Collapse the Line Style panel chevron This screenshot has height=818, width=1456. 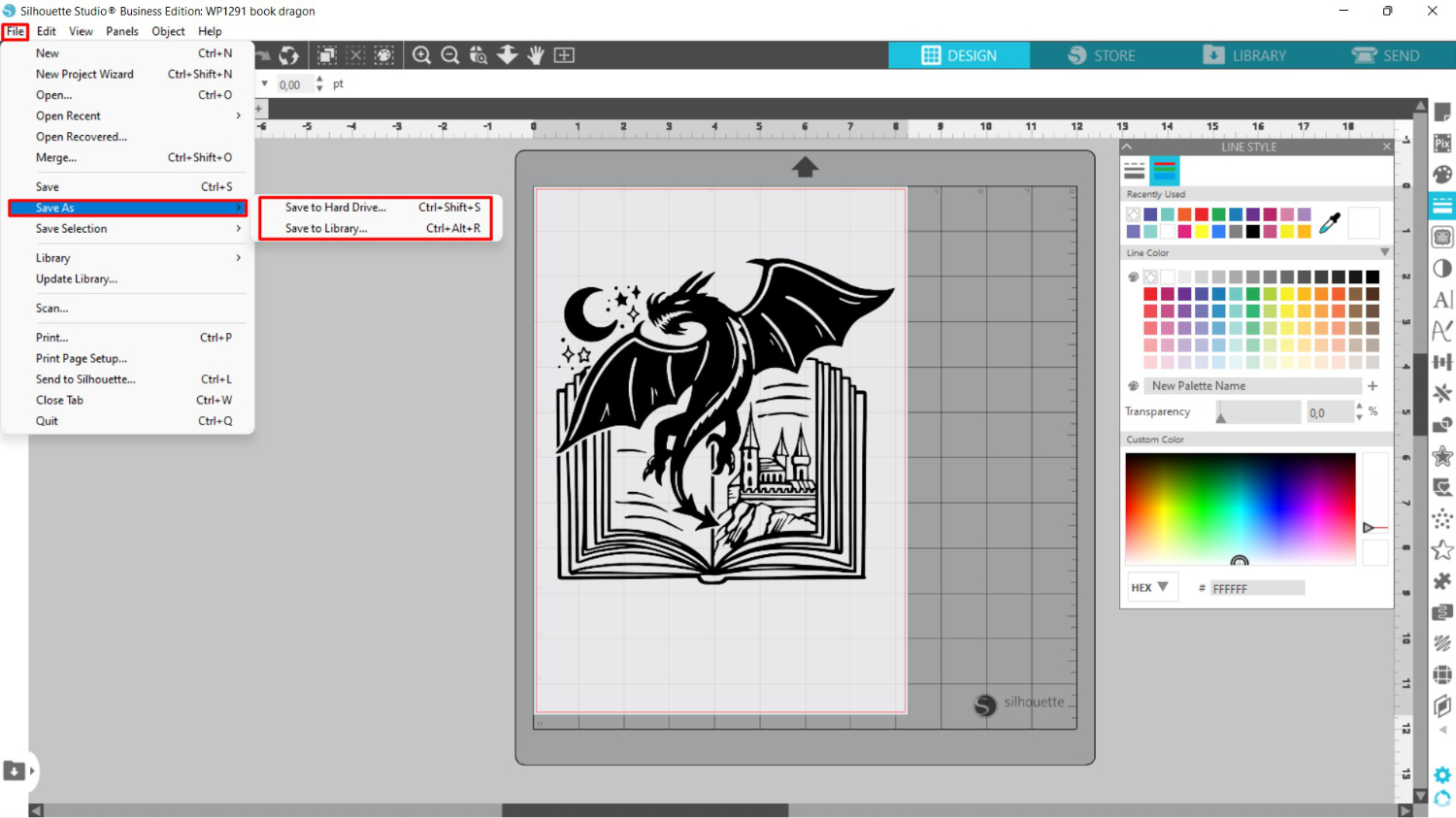(1127, 147)
